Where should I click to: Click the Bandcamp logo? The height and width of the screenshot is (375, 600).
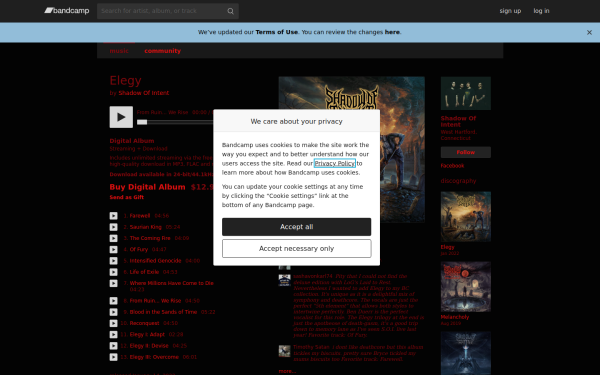[x=67, y=11]
